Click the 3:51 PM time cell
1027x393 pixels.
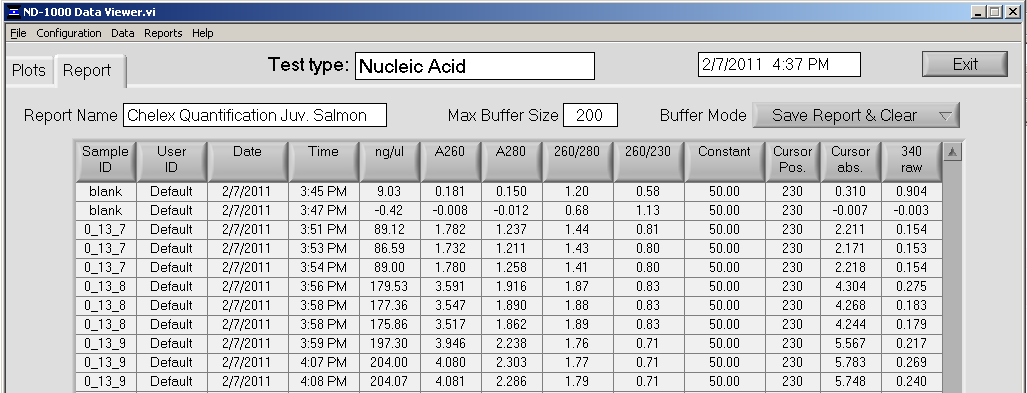point(324,229)
